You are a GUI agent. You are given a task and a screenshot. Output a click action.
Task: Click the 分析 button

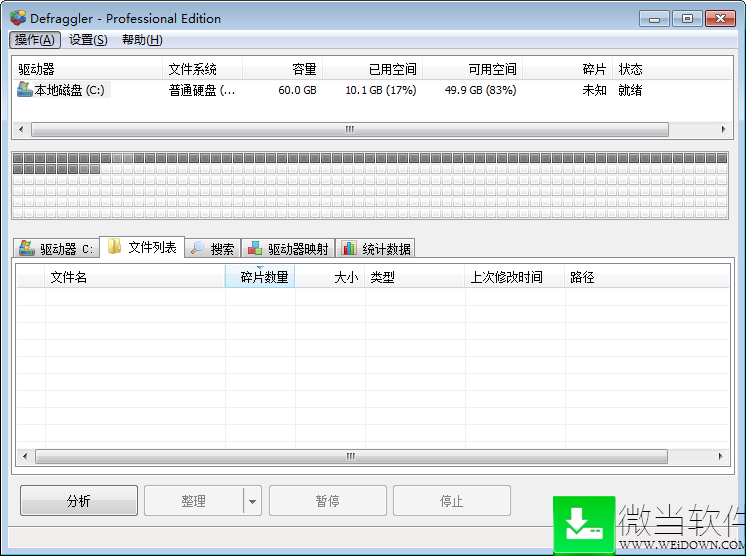point(79,500)
